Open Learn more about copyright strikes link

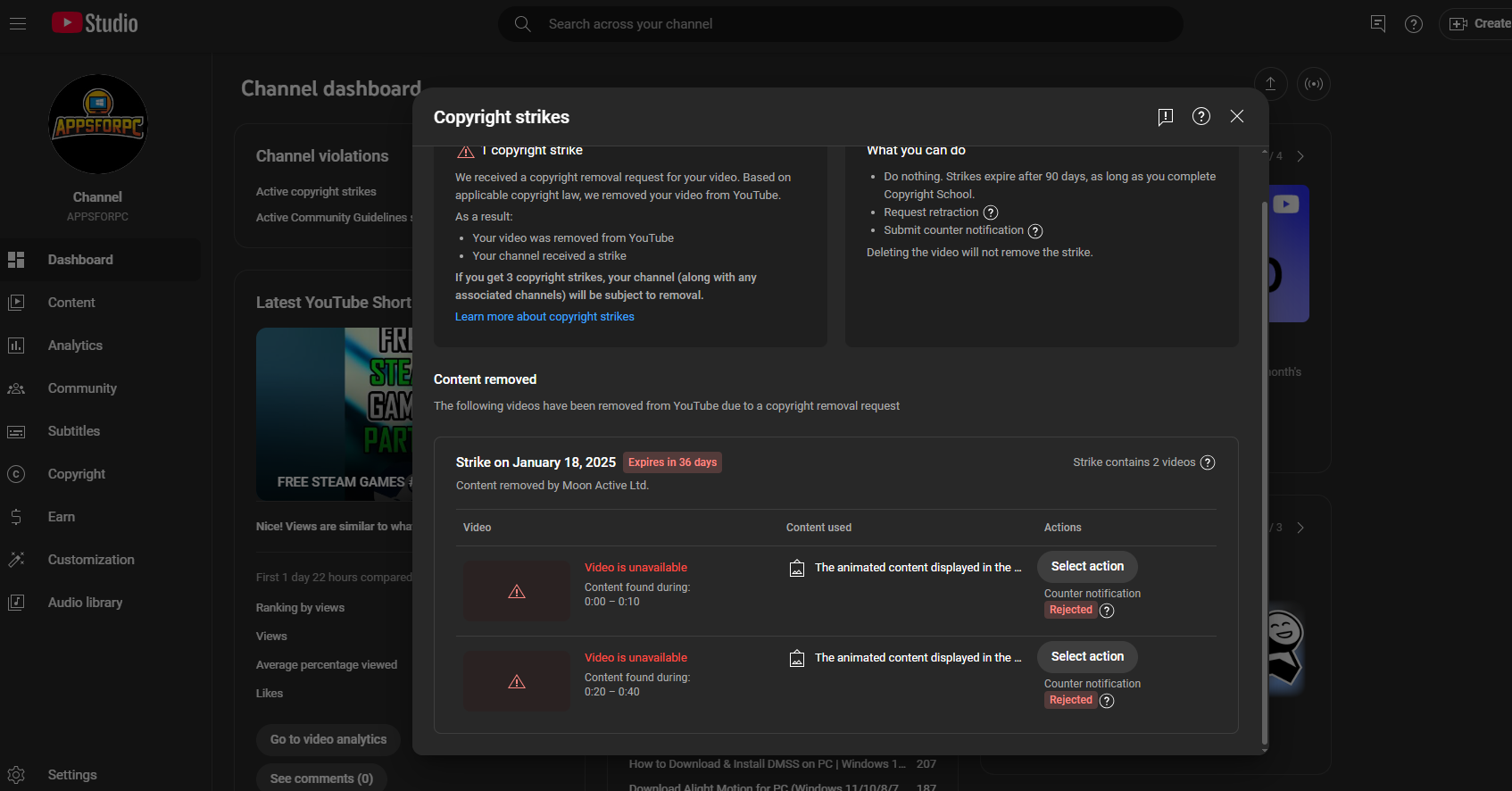click(544, 317)
